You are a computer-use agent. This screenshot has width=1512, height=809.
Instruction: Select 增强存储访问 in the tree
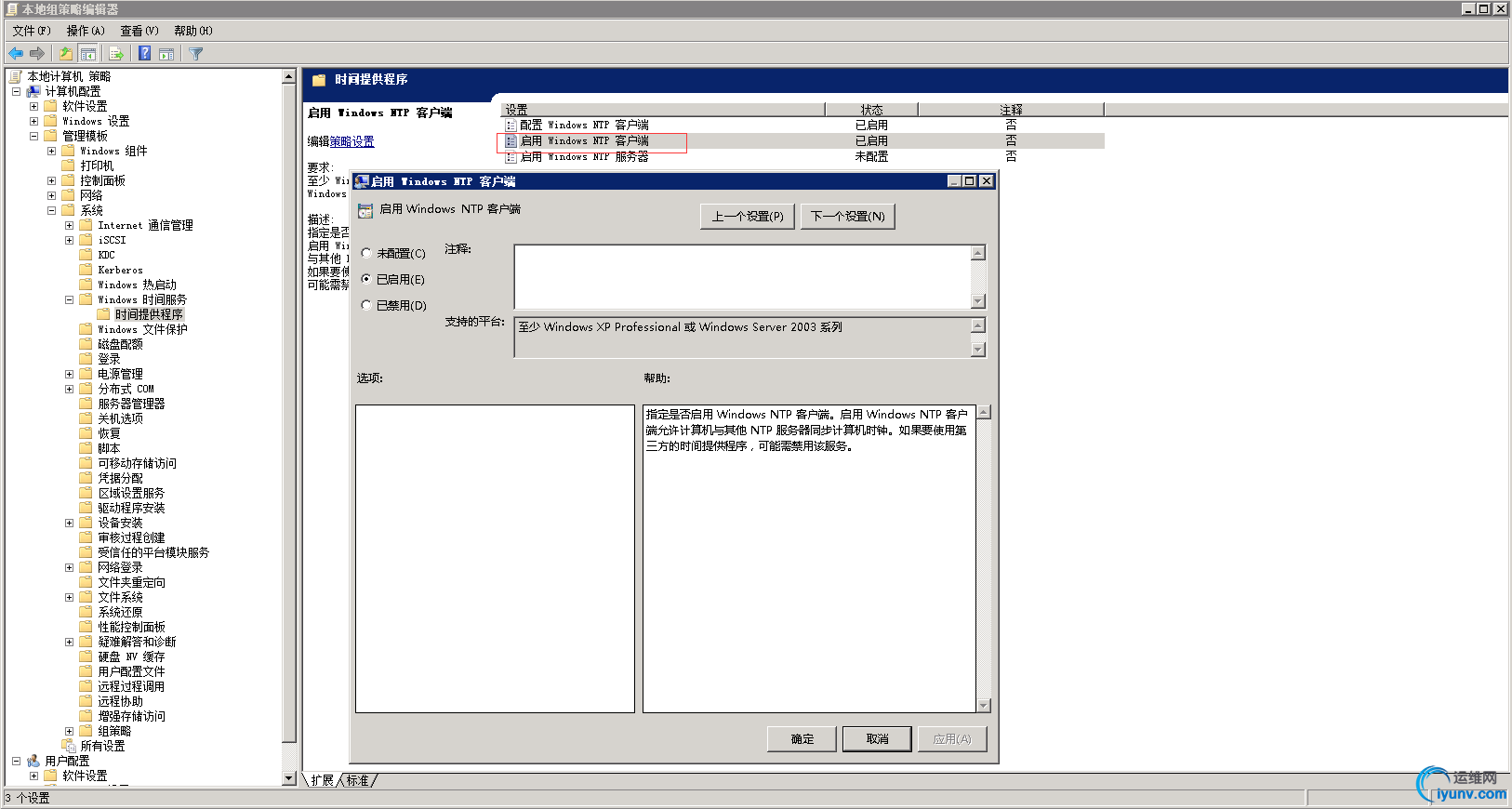pos(131,716)
